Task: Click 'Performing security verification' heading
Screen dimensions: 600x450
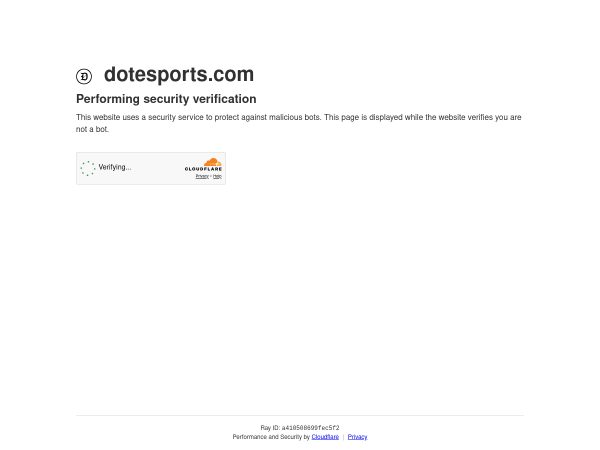Action: point(166,99)
